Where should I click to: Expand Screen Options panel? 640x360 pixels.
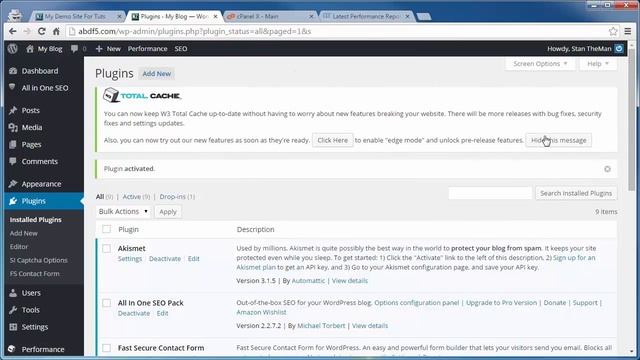point(540,64)
